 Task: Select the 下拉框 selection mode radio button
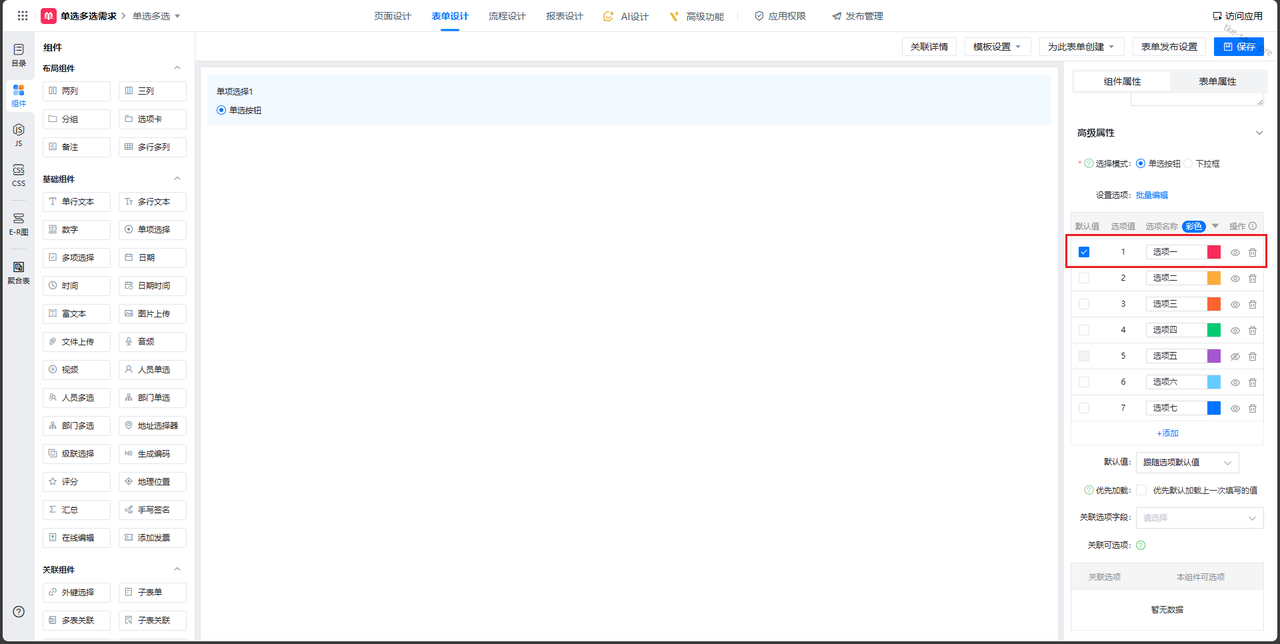click(1189, 163)
